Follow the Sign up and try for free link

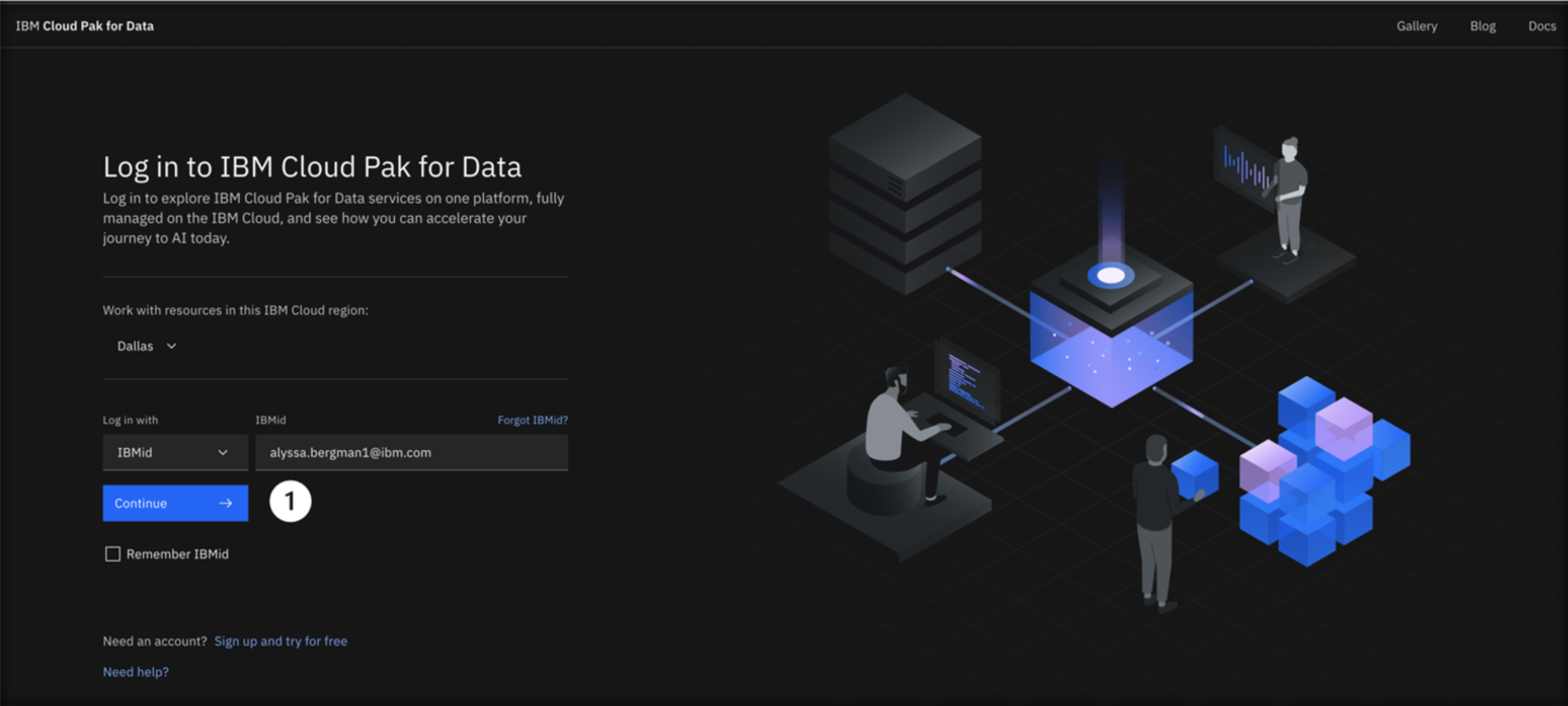tap(281, 641)
